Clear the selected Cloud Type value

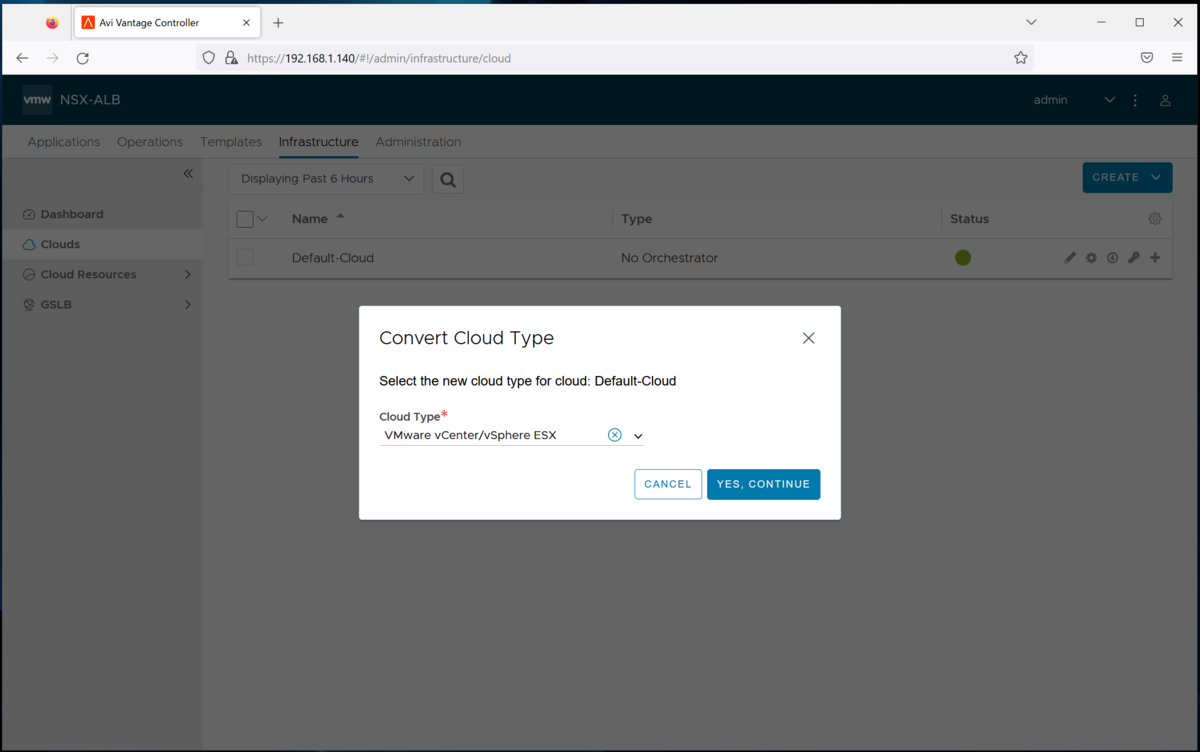click(x=614, y=435)
